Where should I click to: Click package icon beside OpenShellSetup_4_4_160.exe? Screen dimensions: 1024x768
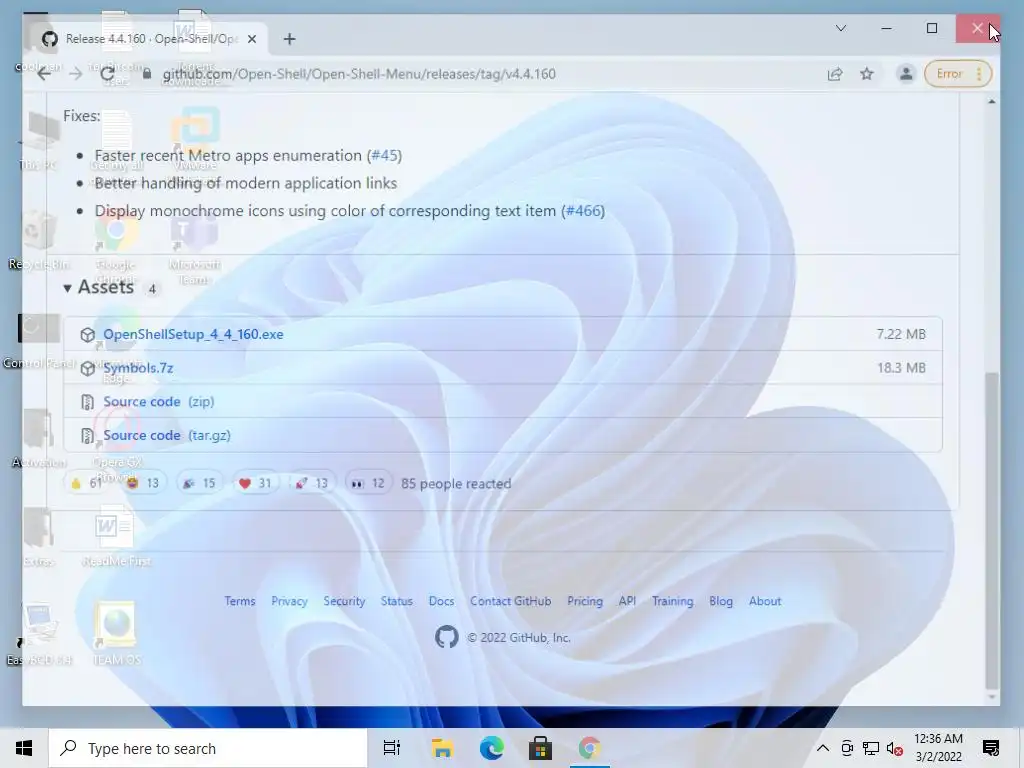88,334
